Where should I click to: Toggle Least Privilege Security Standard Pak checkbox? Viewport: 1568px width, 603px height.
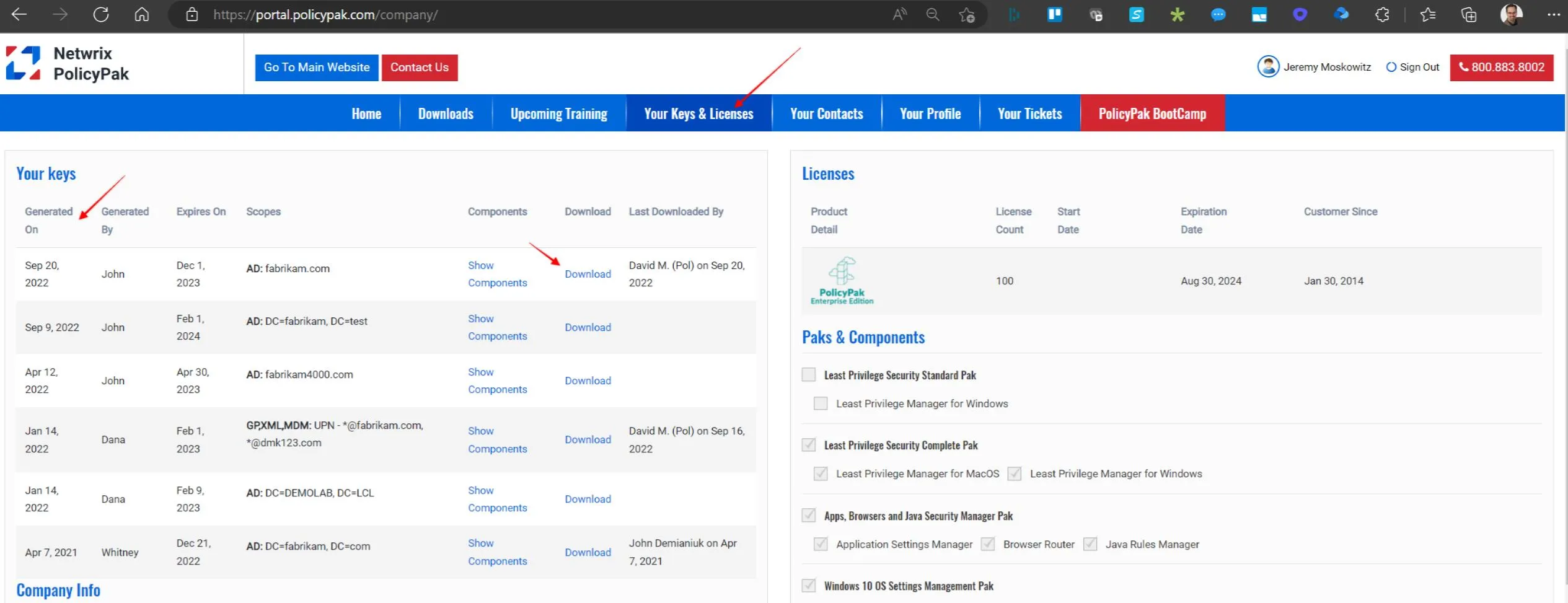809,375
